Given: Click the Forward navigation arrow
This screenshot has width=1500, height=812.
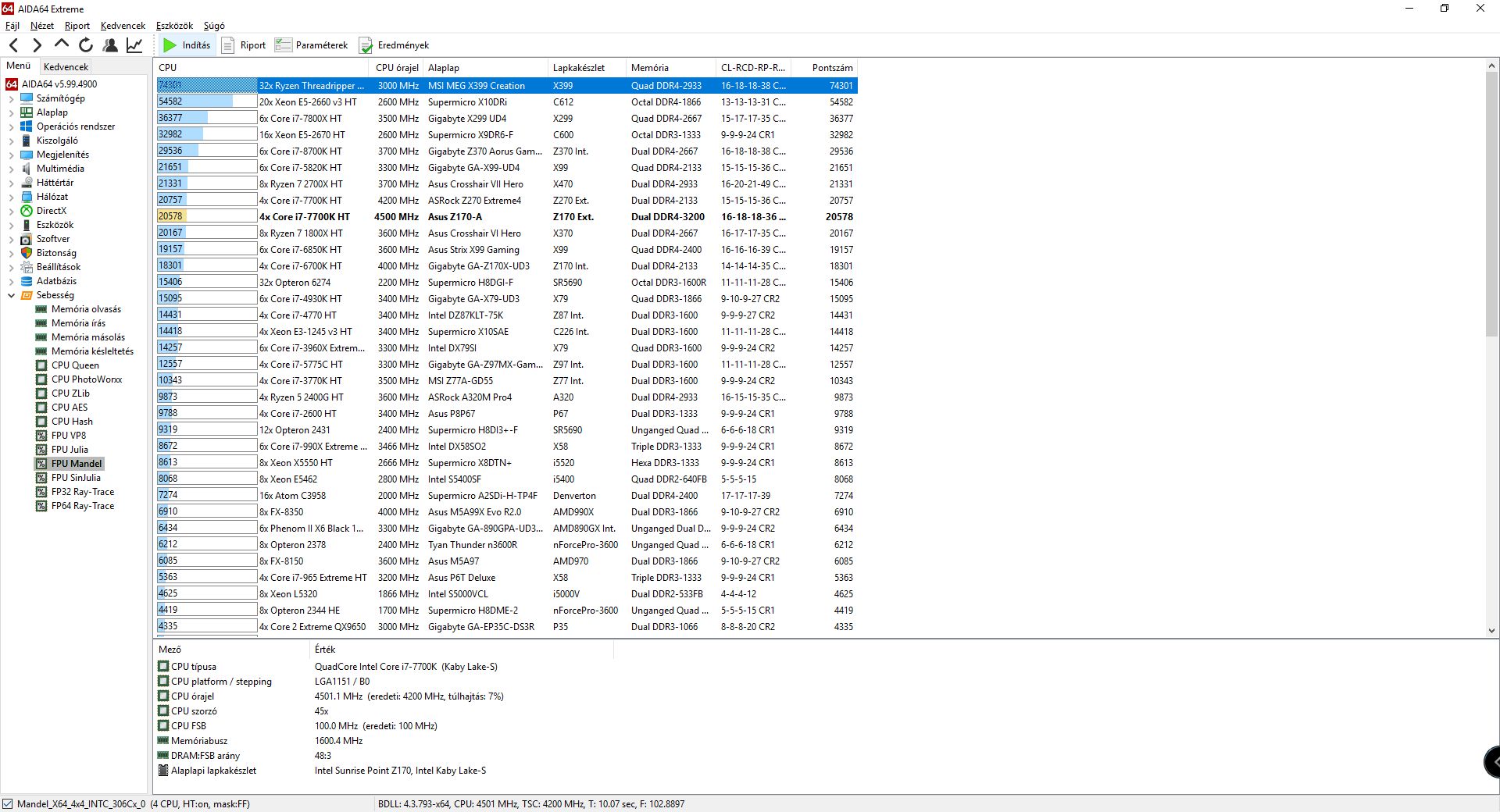Looking at the screenshot, I should 37,45.
